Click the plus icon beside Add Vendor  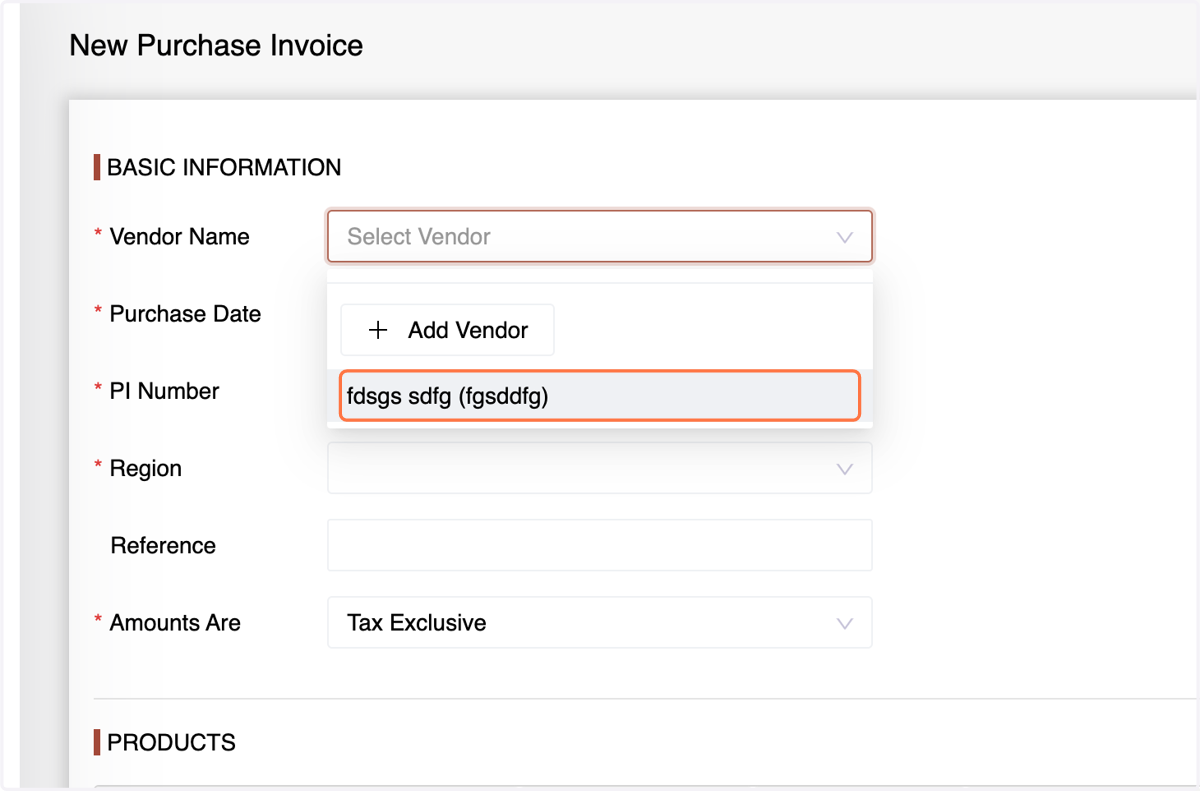click(x=378, y=330)
